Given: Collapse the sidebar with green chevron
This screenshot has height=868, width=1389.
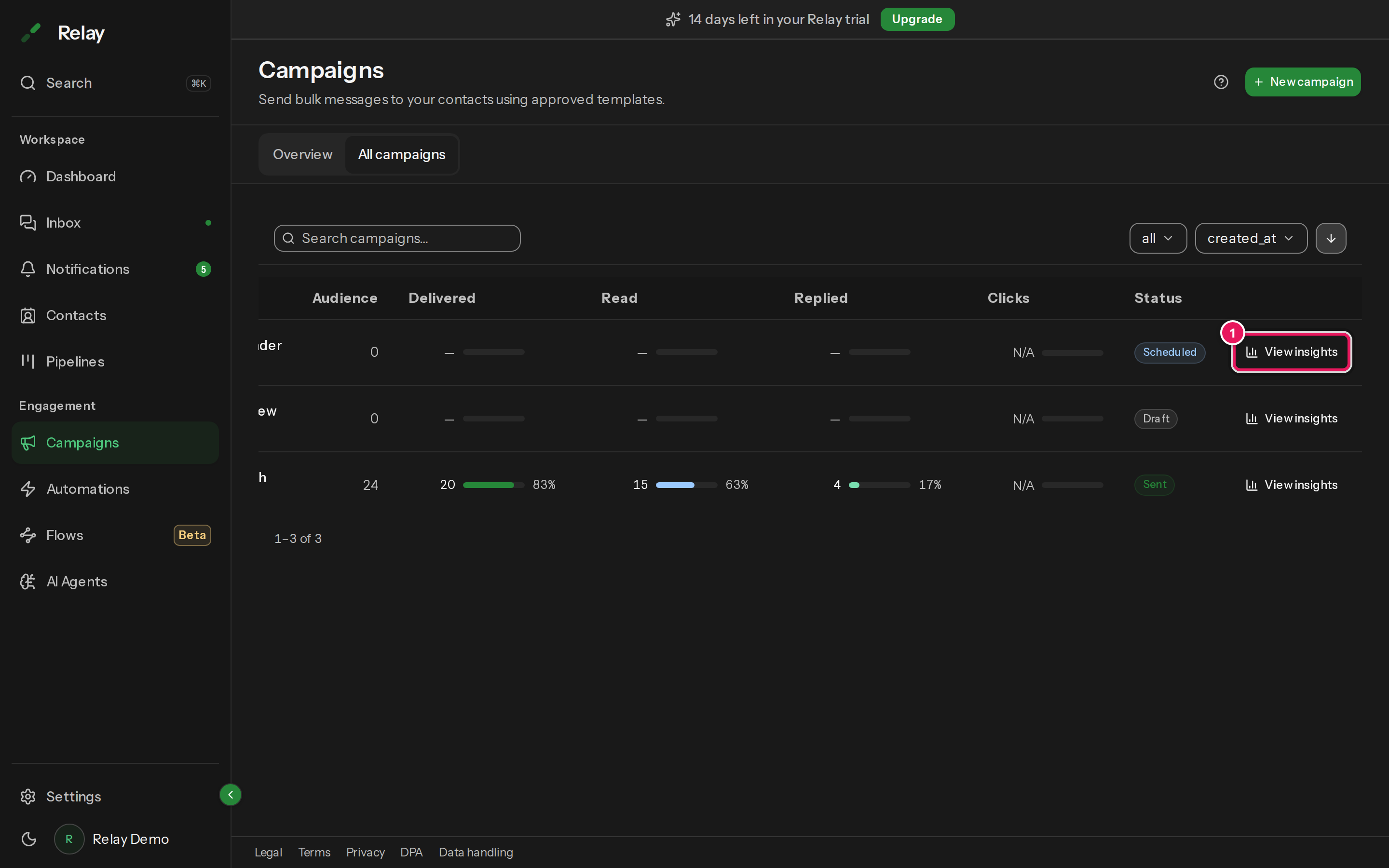Looking at the screenshot, I should [x=230, y=795].
